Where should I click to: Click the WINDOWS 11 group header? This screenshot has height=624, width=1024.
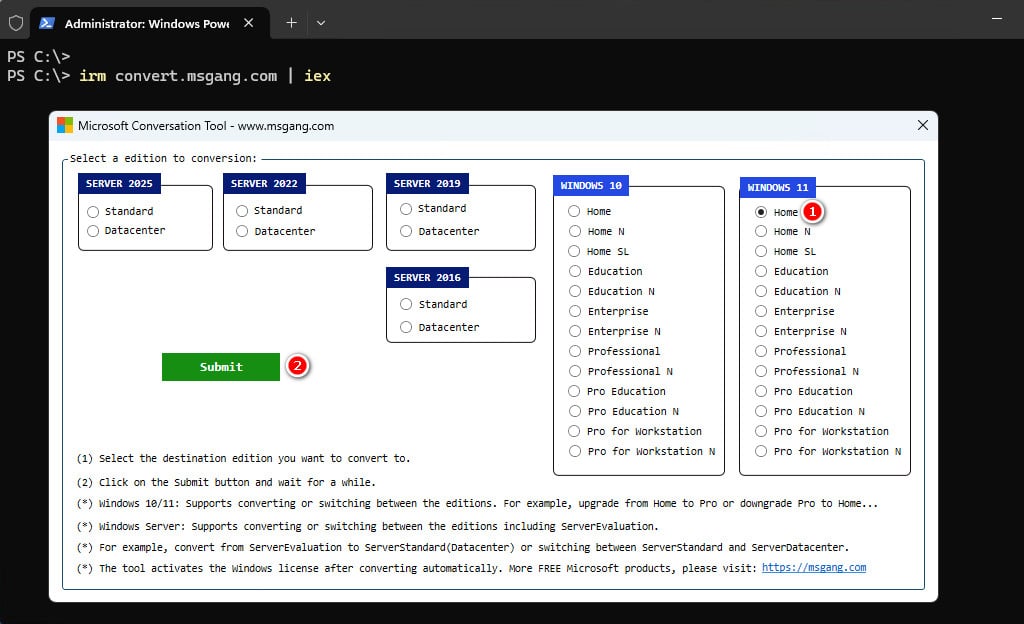778,187
